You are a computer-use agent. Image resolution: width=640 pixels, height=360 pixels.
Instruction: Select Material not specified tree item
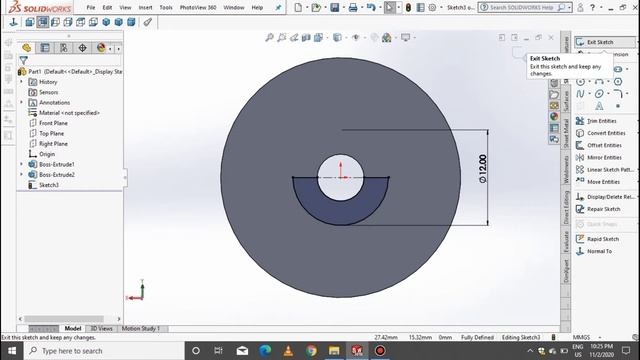pyautogui.click(x=64, y=113)
